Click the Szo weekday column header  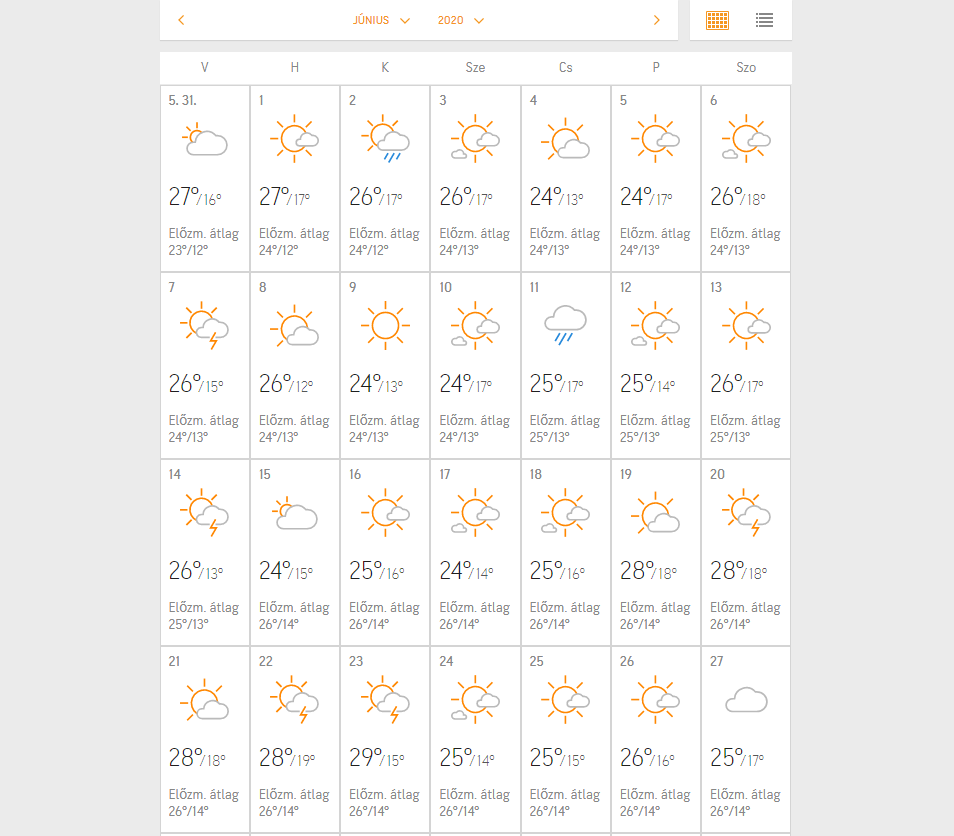(746, 68)
